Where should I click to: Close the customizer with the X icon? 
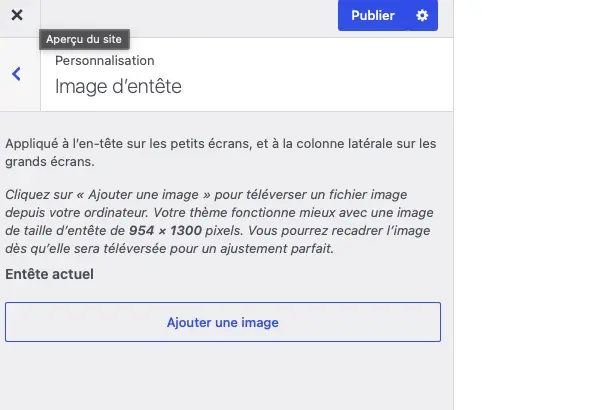tap(17, 15)
